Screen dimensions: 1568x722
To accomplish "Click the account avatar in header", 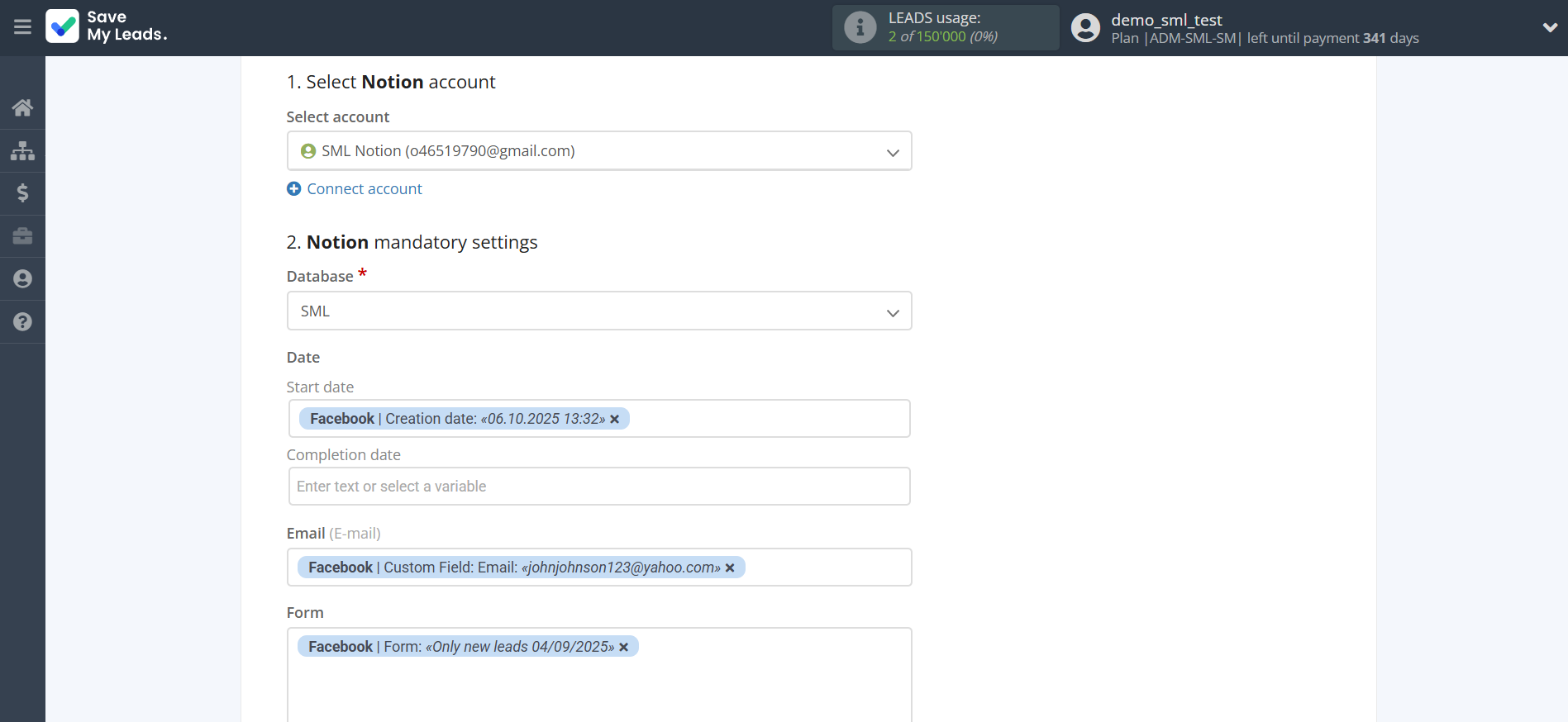I will coord(1085,27).
